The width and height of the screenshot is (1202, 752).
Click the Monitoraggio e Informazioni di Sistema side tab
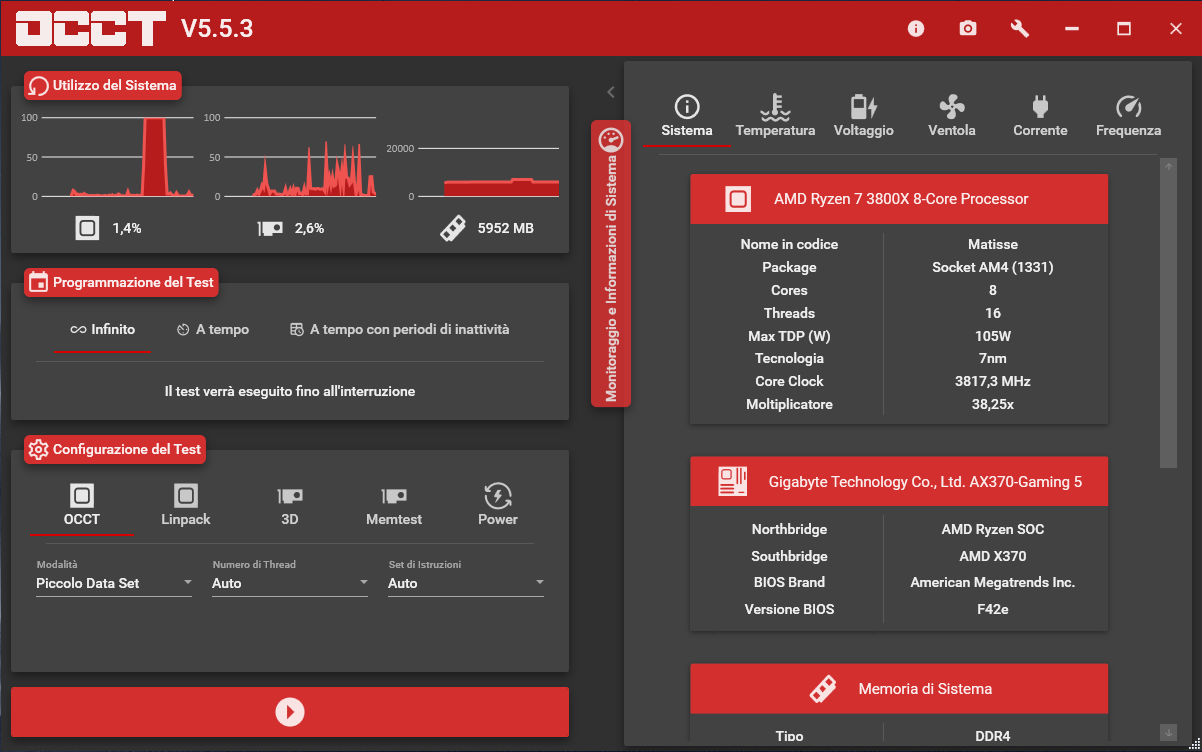click(x=611, y=263)
